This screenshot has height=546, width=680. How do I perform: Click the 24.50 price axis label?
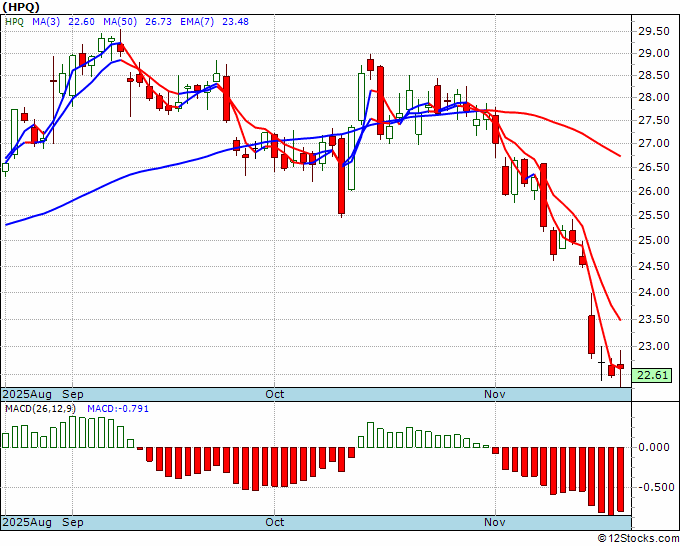coord(654,266)
